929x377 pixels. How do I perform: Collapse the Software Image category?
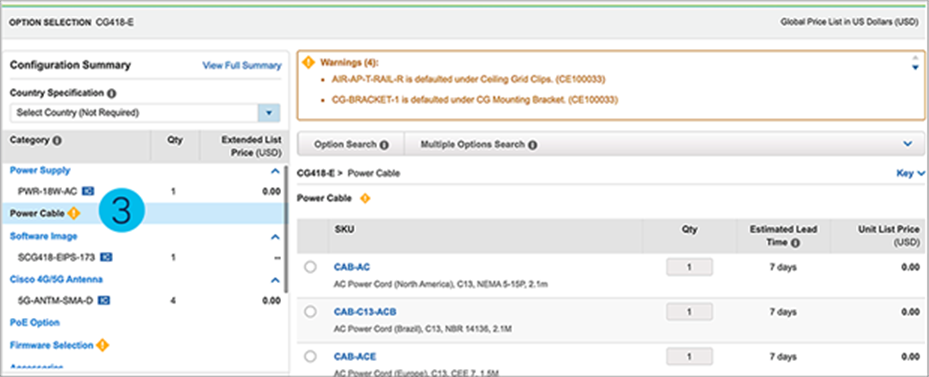click(x=274, y=237)
